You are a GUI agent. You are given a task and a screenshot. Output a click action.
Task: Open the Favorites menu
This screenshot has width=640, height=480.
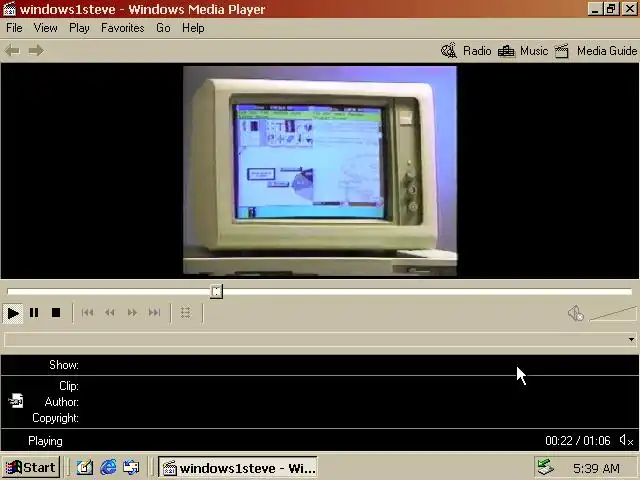point(122,28)
